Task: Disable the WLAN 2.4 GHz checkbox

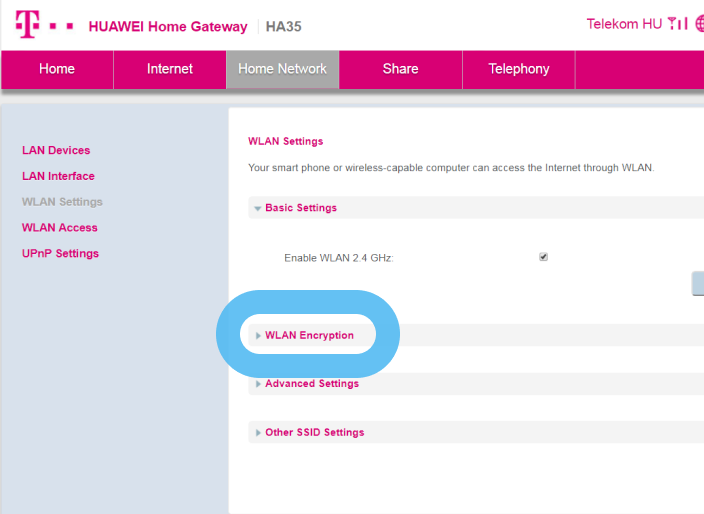Action: 543,257
